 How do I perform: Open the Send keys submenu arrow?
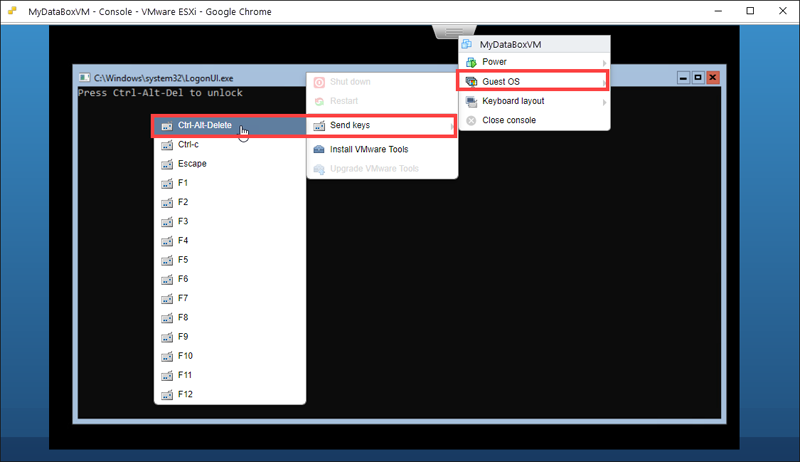point(452,126)
